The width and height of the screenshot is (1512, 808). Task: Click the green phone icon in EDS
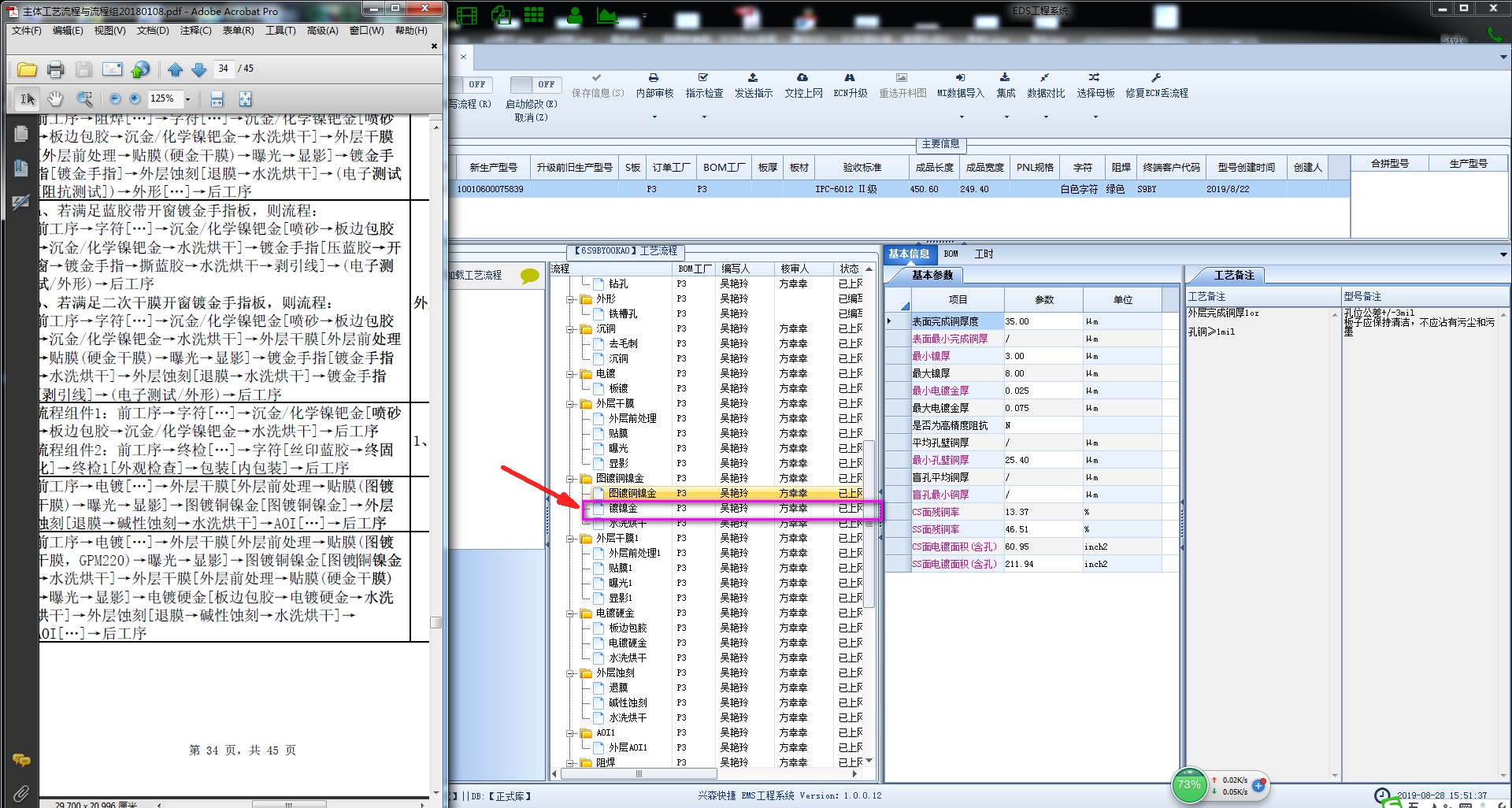1494,34
